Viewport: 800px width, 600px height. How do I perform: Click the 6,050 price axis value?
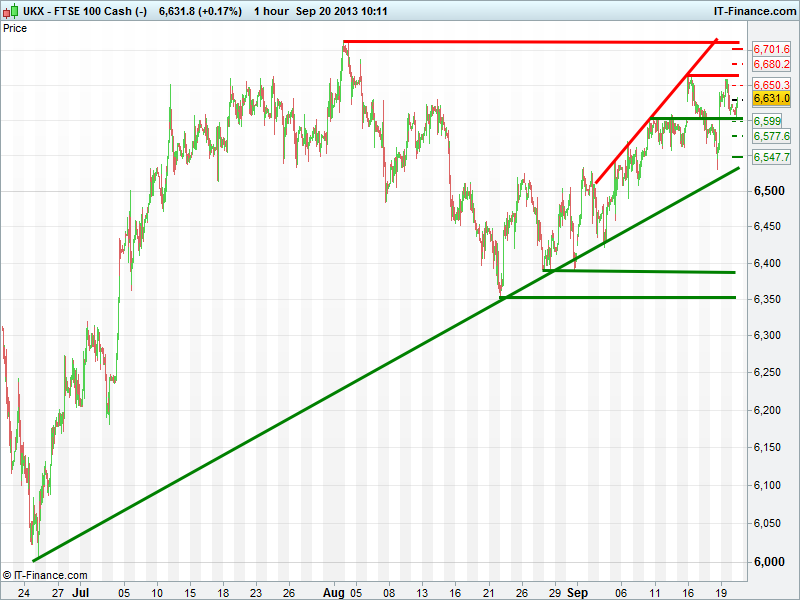coord(769,523)
